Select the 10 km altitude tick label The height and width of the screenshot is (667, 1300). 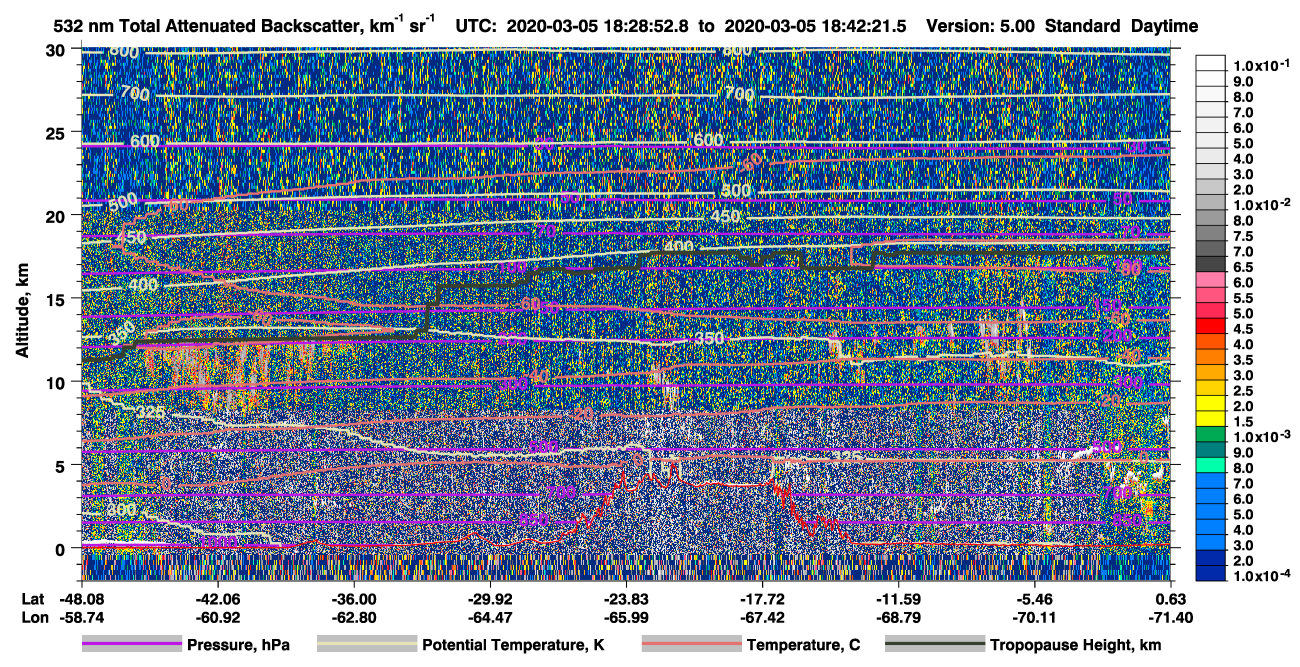[57, 382]
